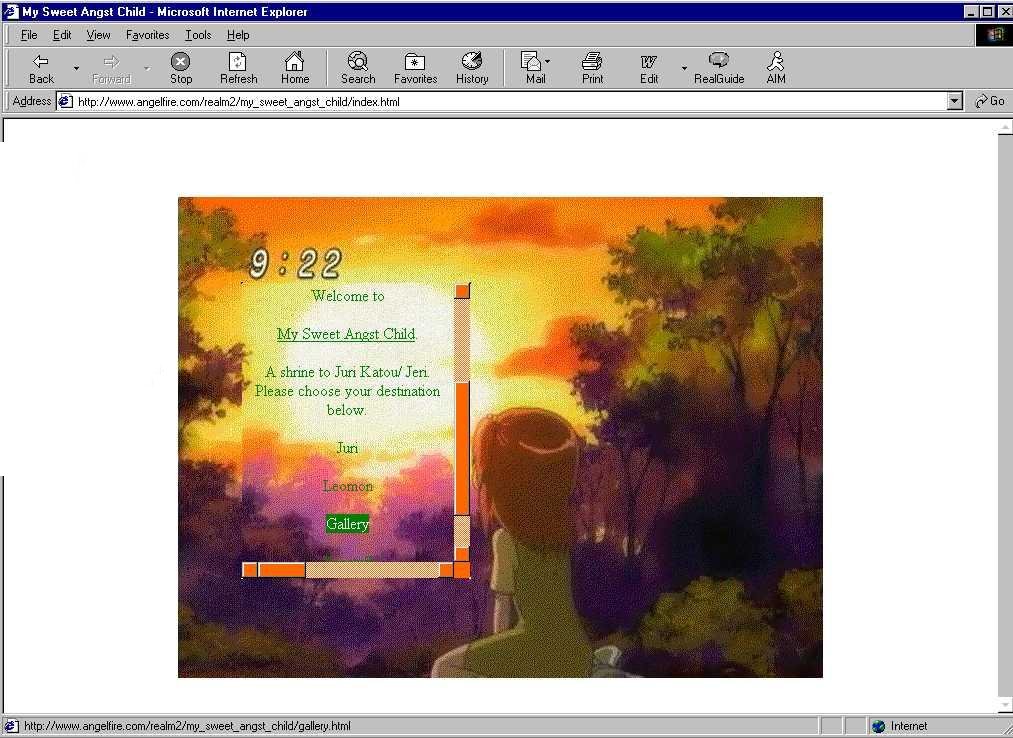Click the Internet zone globe in status bar
Screen dimensions: 1013x738
point(878,726)
